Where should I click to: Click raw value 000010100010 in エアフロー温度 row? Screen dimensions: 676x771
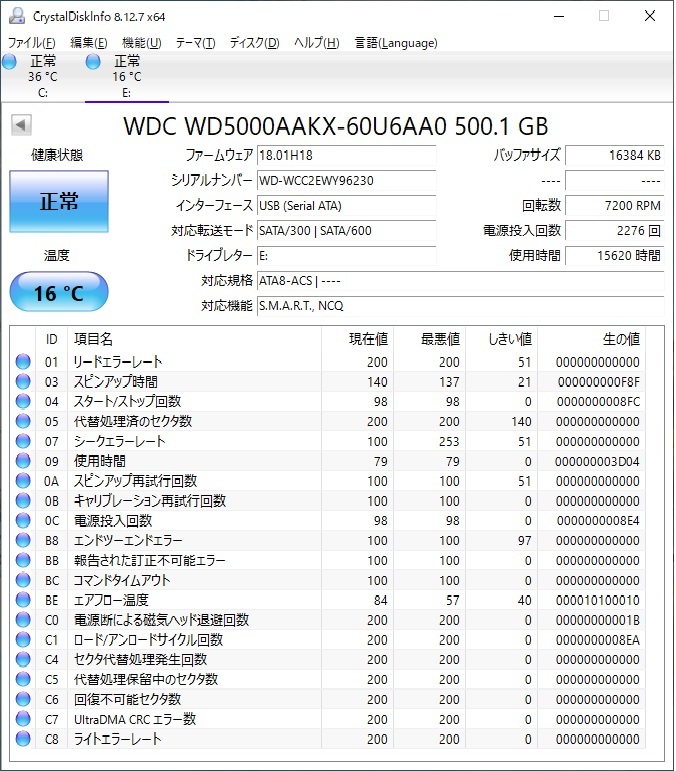pos(597,600)
